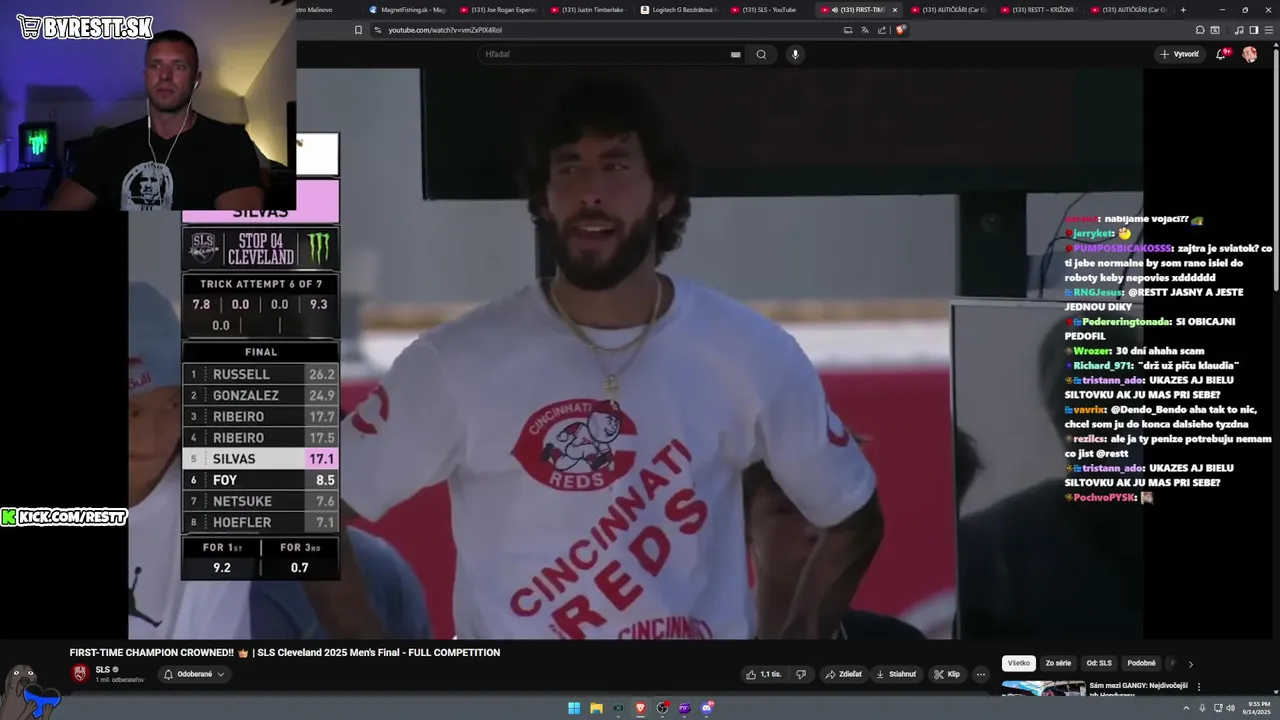Viewport: 1280px width, 720px height.
Task: Click the Zdieľať share button
Action: (x=843, y=674)
